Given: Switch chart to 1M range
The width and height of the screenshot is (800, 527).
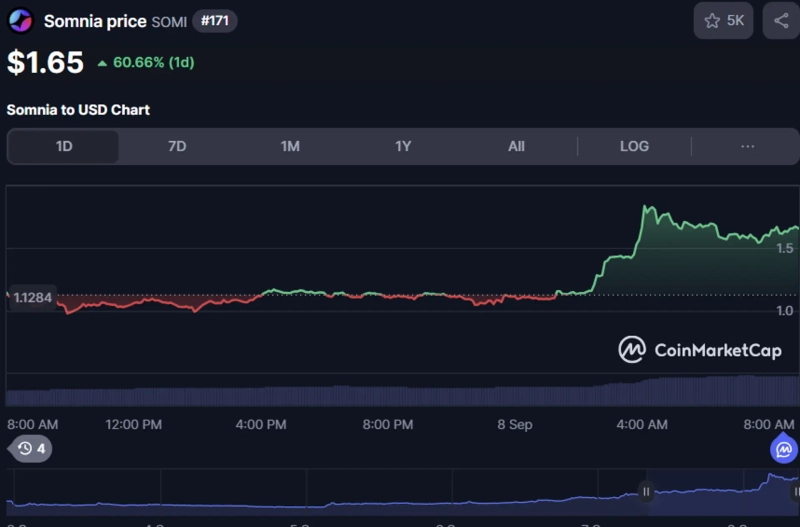Looking at the screenshot, I should pyautogui.click(x=290, y=146).
